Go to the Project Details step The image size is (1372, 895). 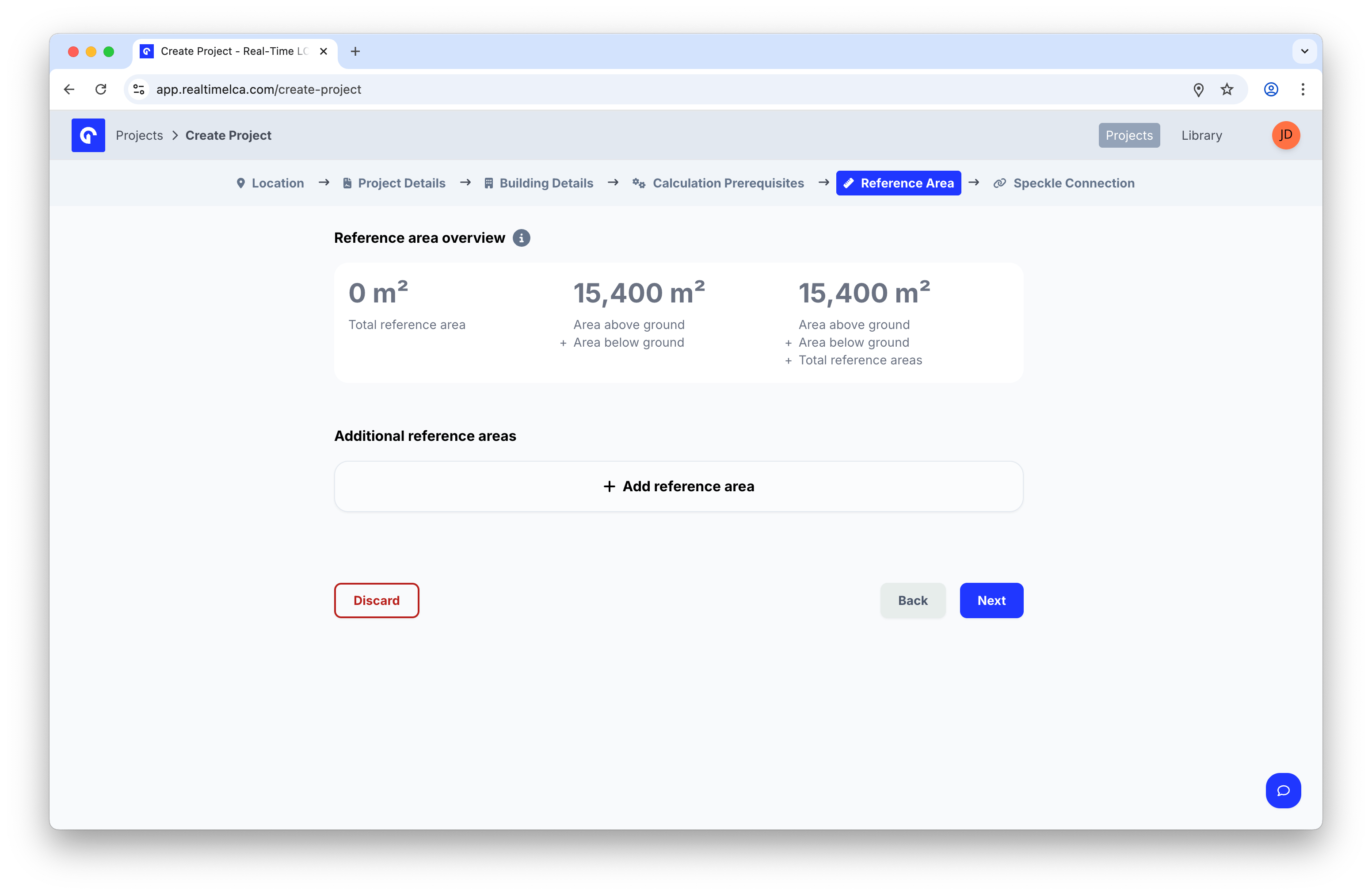[394, 183]
